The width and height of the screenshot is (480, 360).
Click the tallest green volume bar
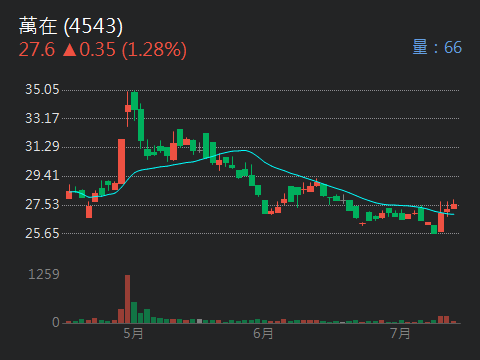tap(134, 313)
